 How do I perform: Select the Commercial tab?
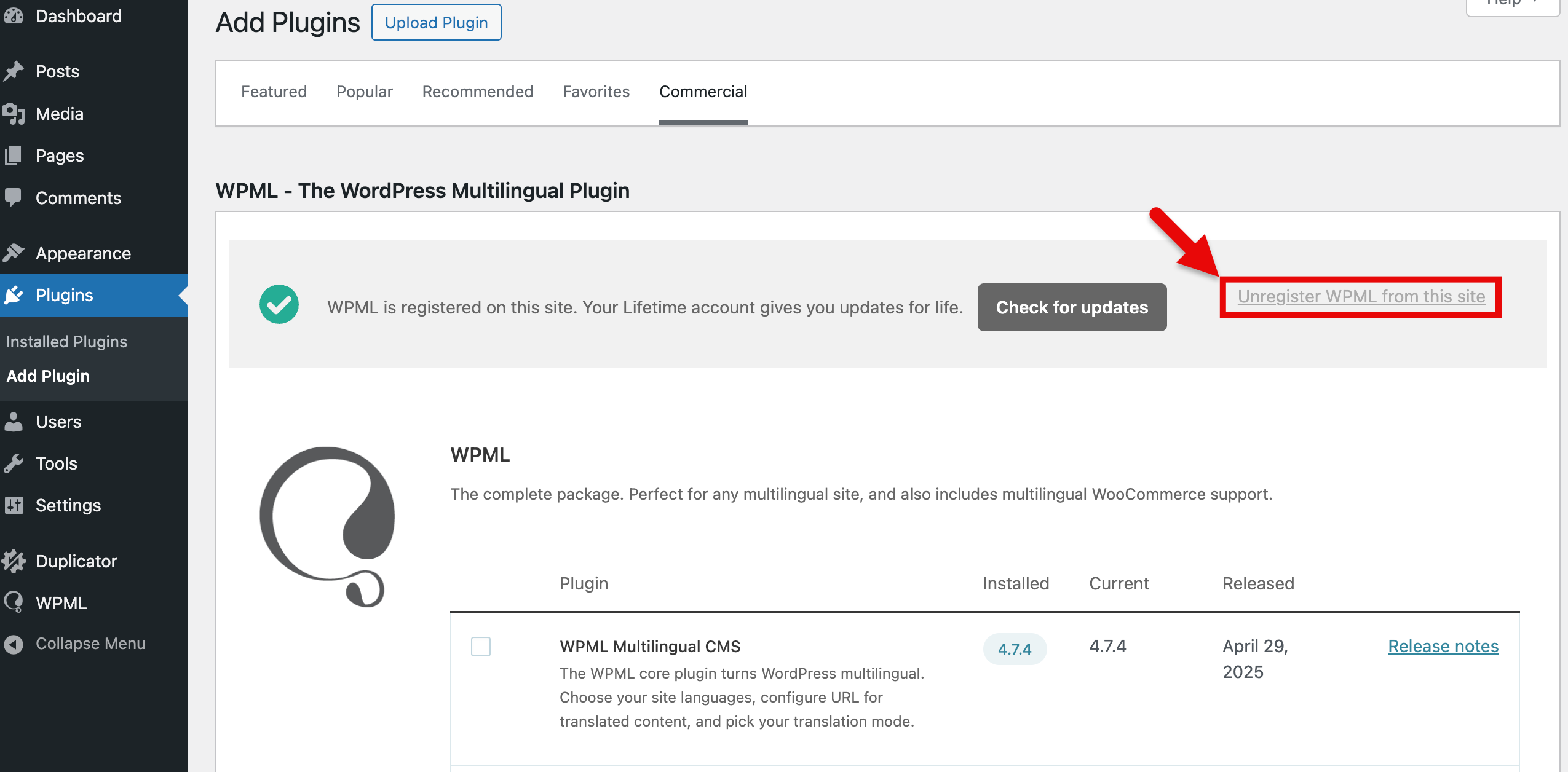coord(703,92)
